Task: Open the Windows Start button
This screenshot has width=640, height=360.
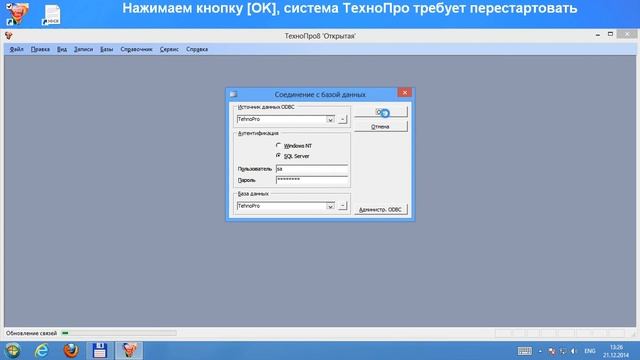Action: pos(13,351)
